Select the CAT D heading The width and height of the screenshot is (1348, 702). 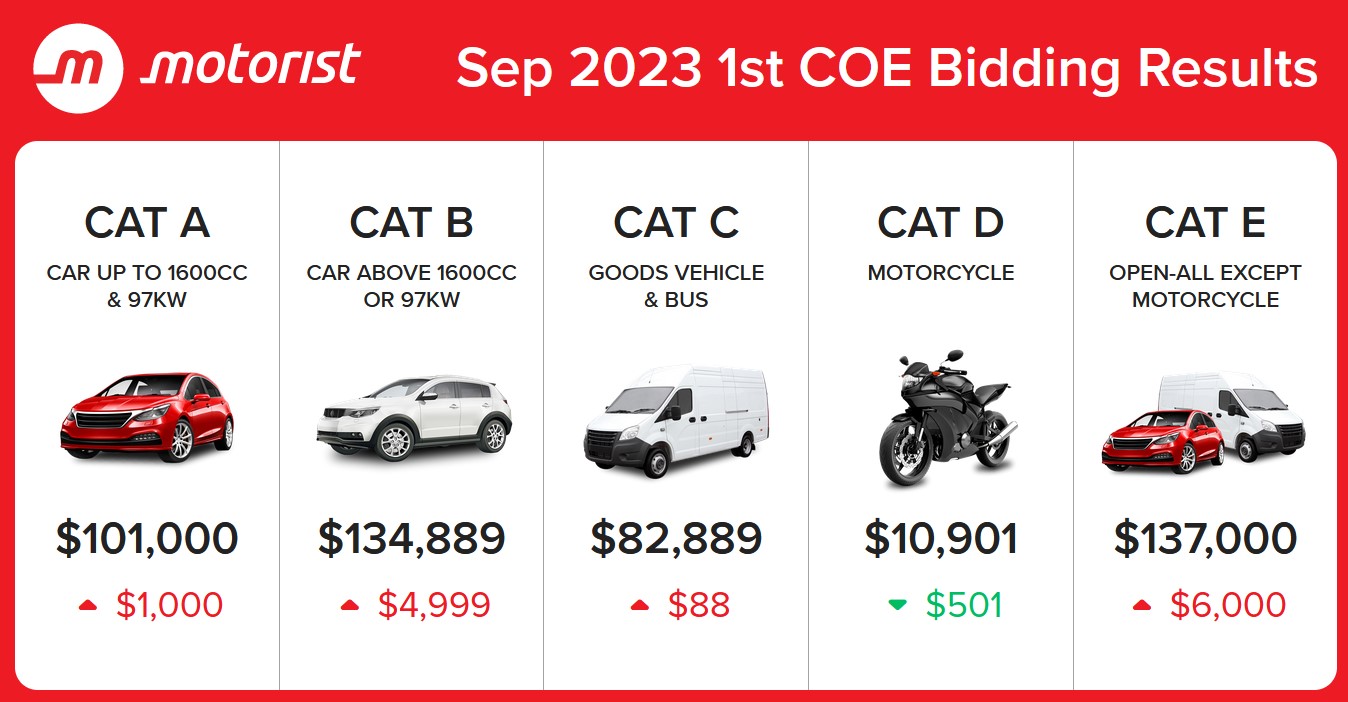tap(941, 222)
